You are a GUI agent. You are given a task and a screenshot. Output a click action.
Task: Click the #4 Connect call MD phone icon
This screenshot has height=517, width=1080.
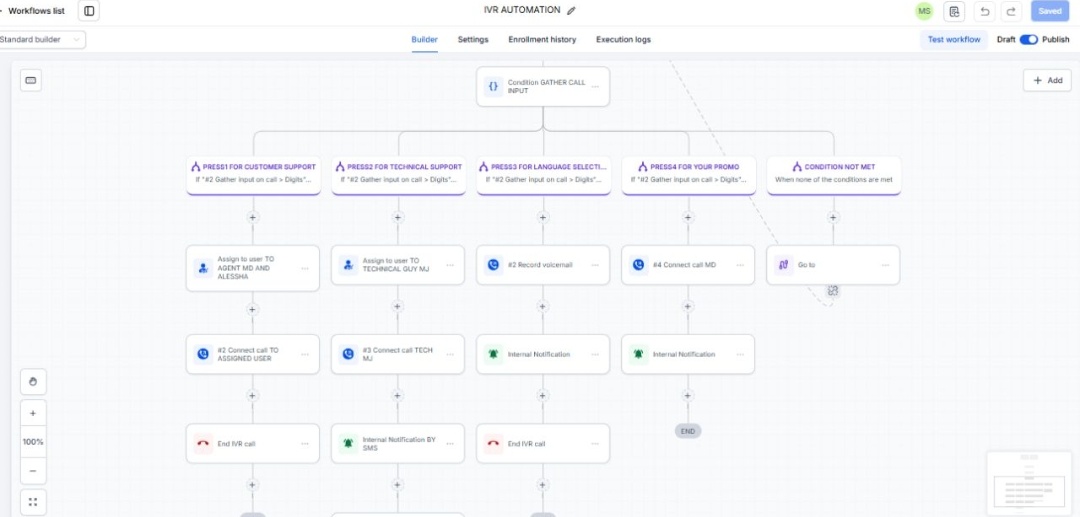(x=638, y=264)
